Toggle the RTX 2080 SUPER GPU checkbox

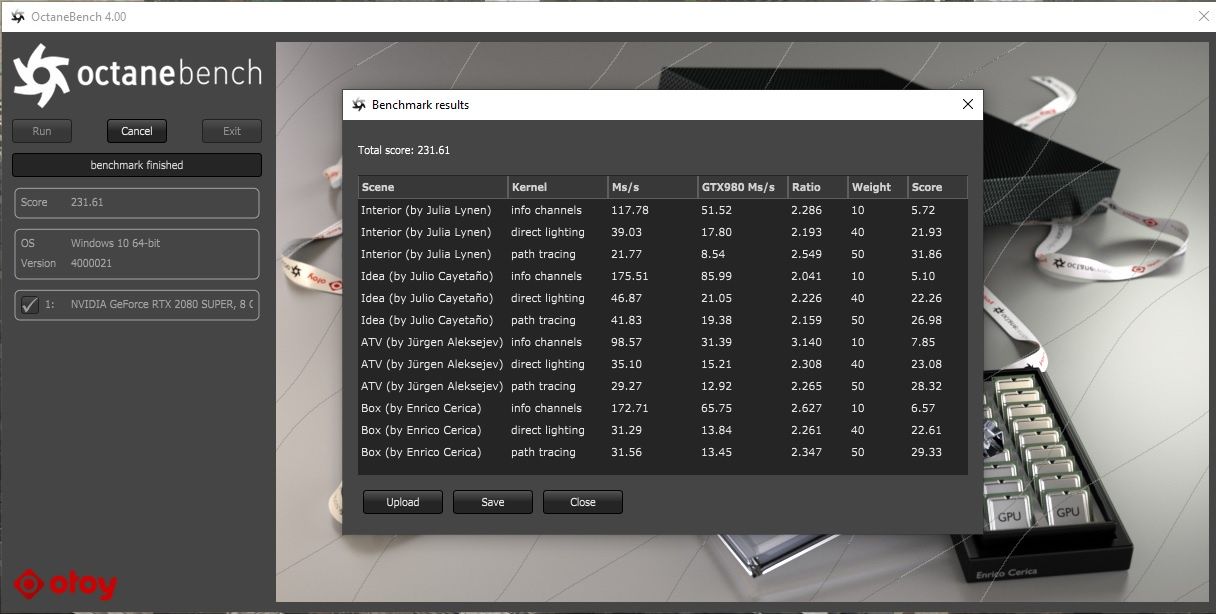30,305
